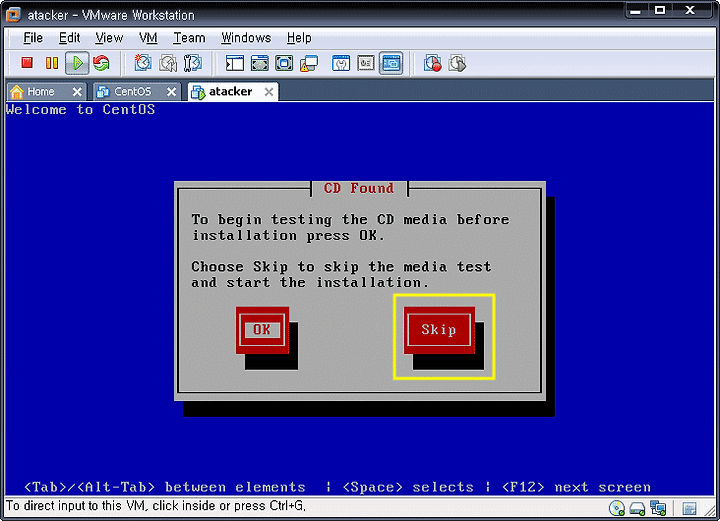This screenshot has width=720, height=521.
Task: Click the 'To direct input to this VM' message
Action: (x=156, y=506)
